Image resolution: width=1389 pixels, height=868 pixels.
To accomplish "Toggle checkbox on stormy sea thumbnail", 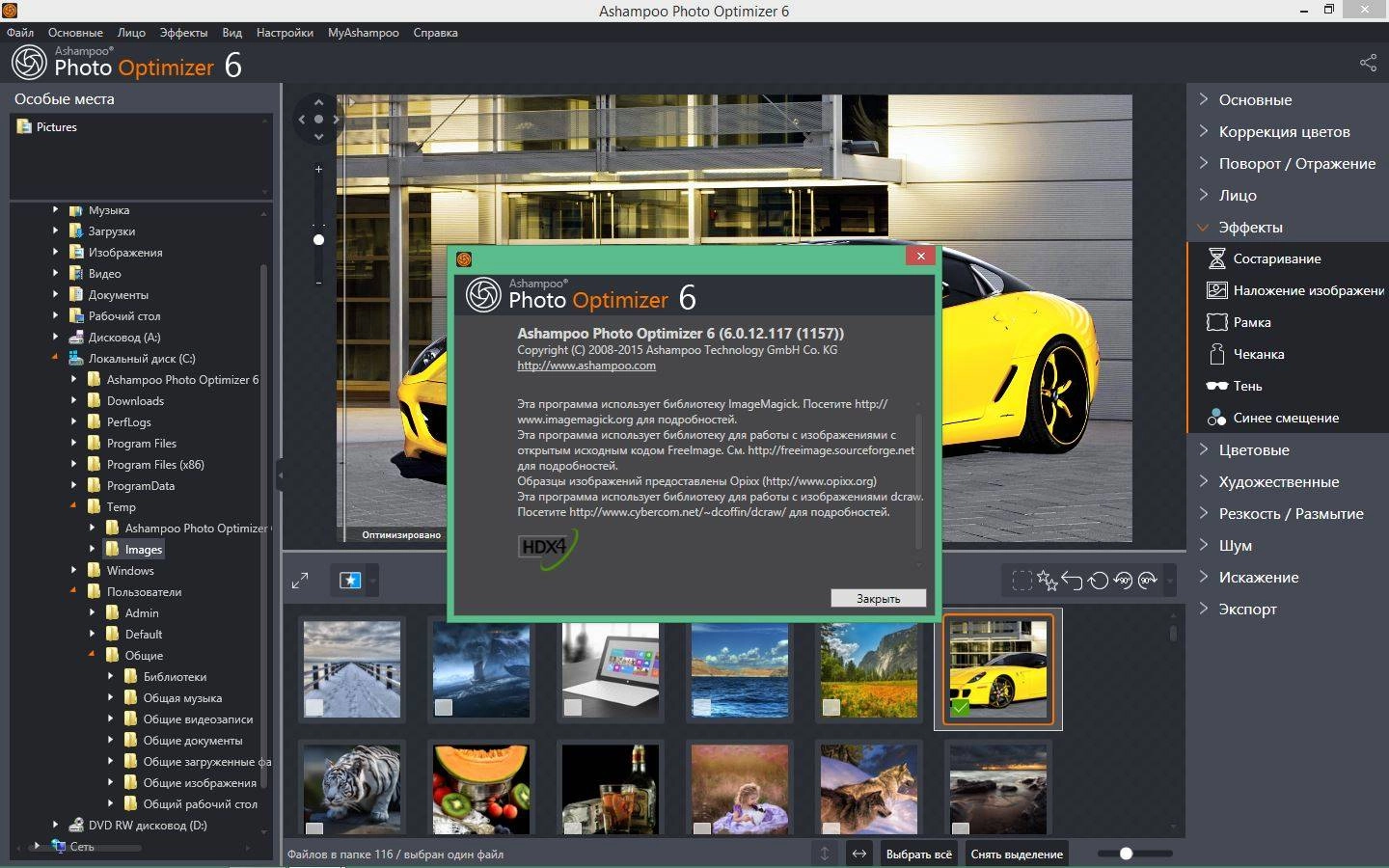I will pos(444,707).
